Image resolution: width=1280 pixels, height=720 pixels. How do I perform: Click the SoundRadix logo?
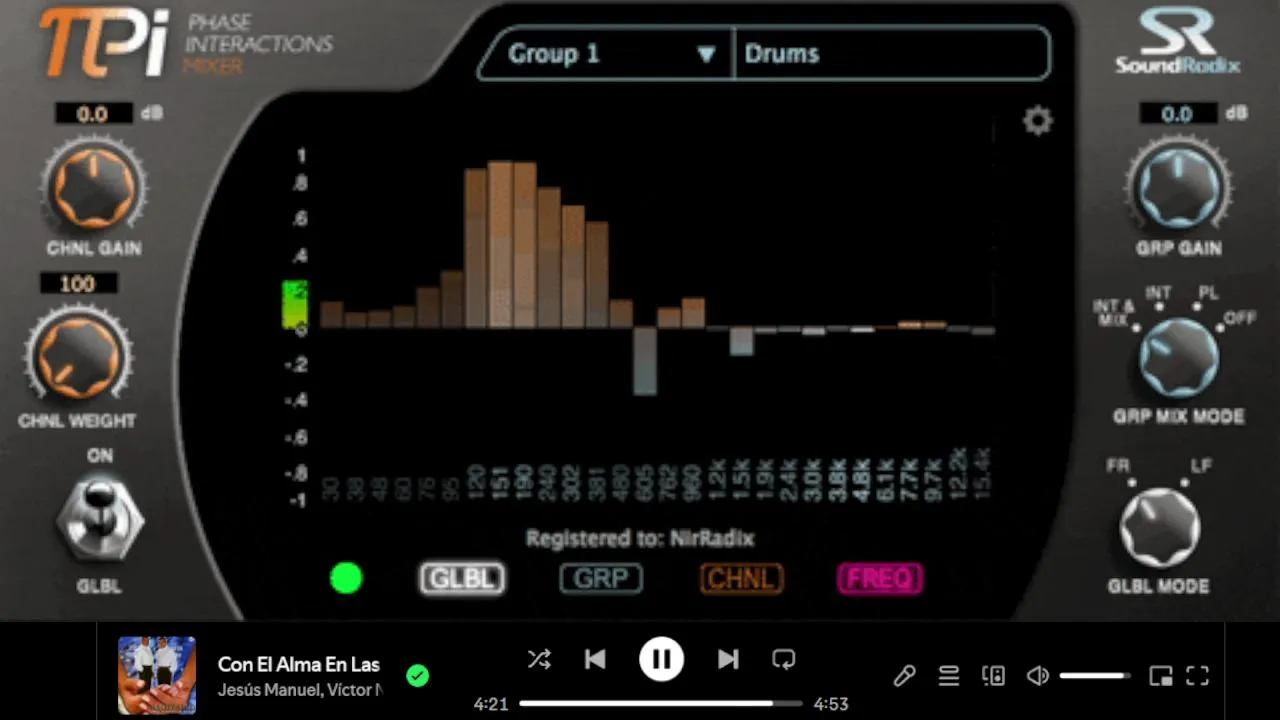point(1178,42)
